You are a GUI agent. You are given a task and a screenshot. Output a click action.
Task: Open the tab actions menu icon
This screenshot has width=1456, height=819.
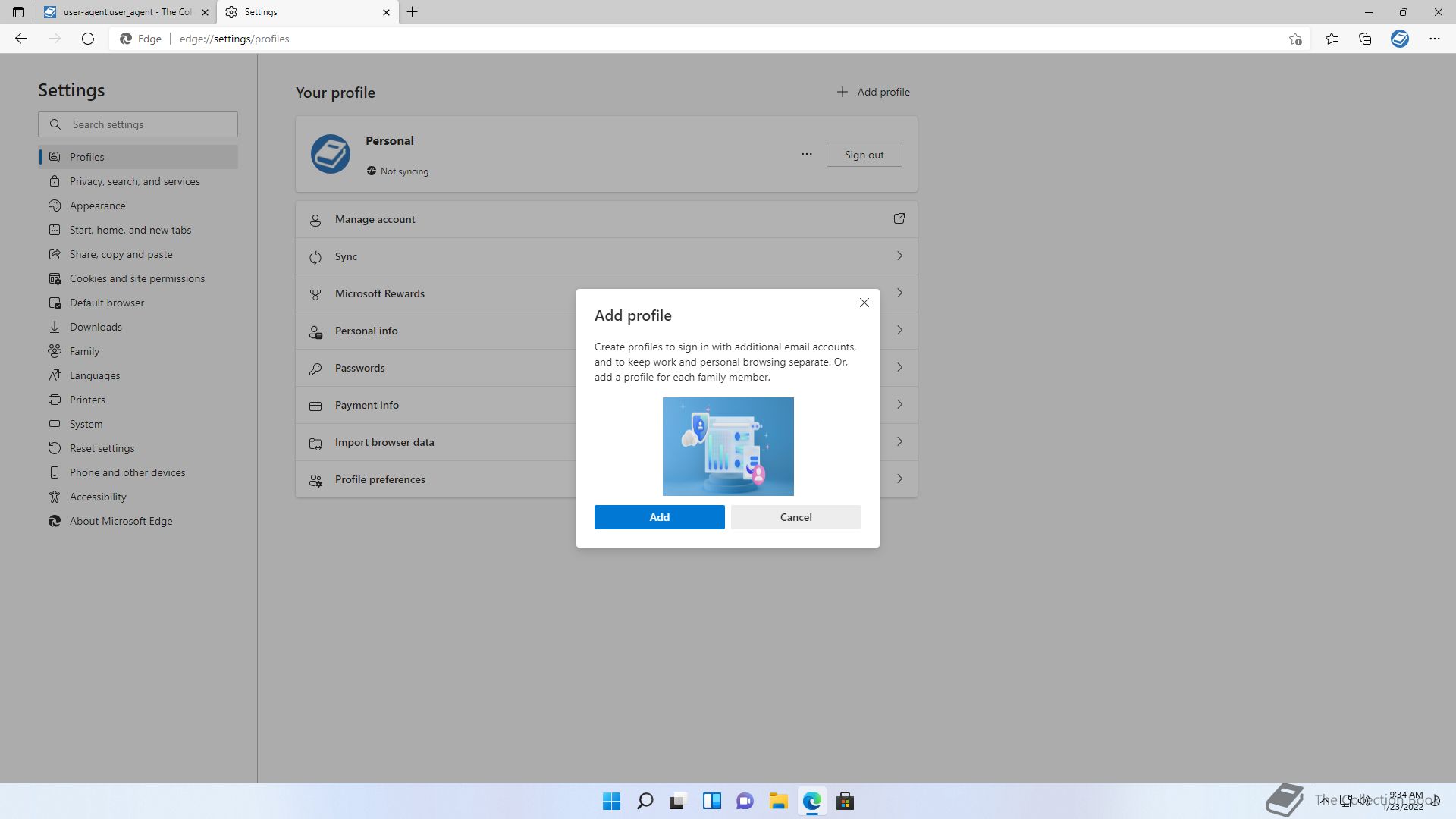pyautogui.click(x=18, y=12)
